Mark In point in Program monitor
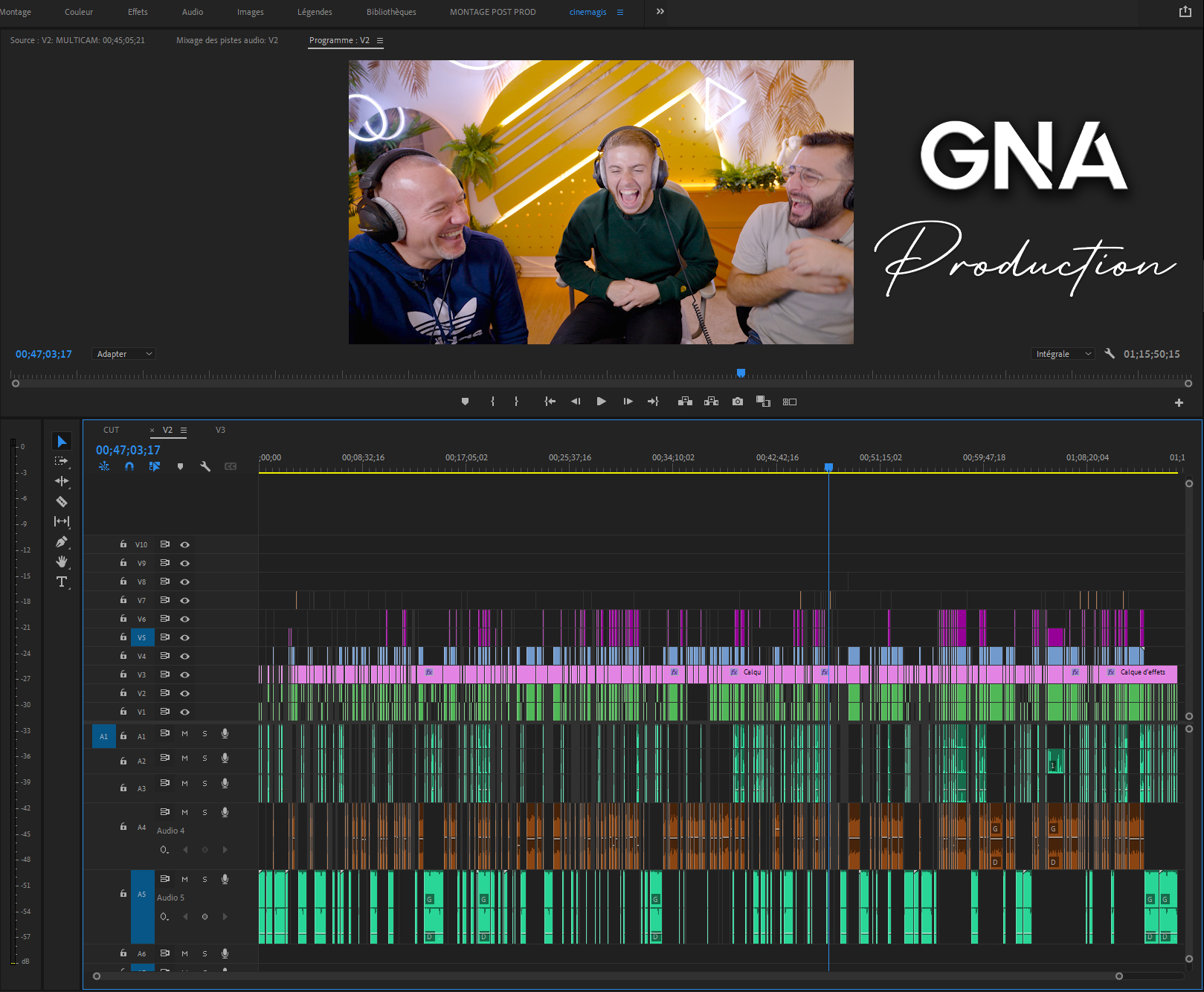Viewport: 1204px width, 992px height. click(492, 402)
